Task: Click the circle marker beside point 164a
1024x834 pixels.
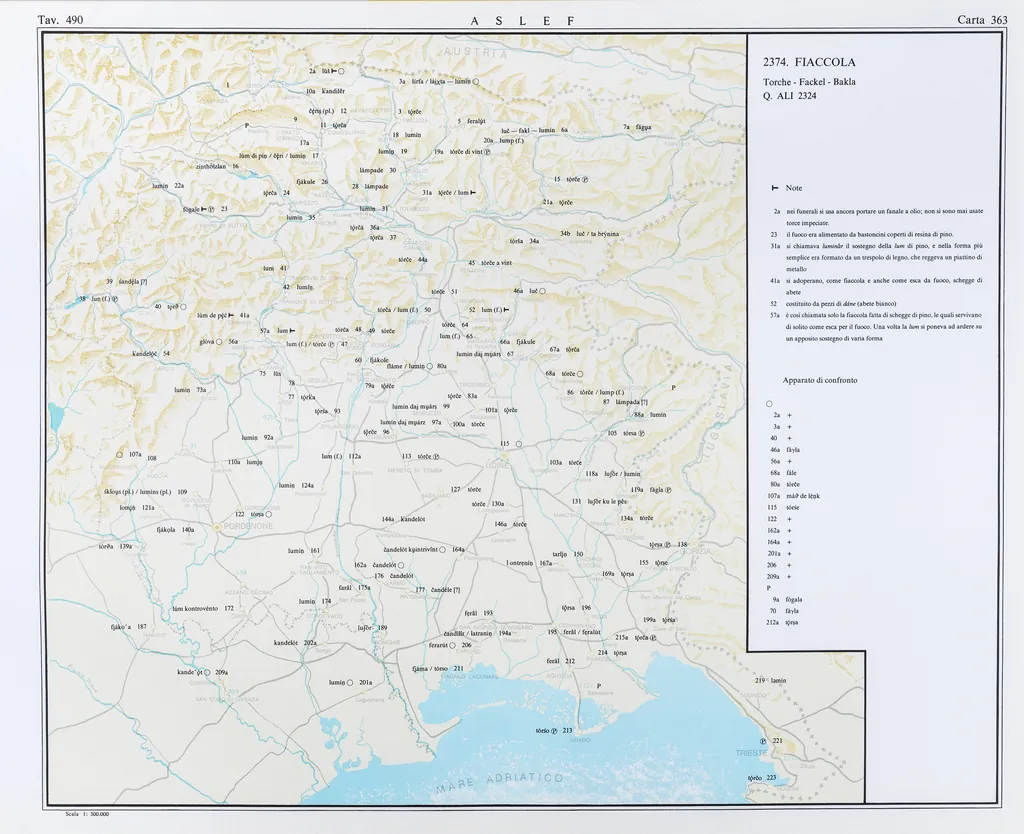Action: (x=443, y=549)
